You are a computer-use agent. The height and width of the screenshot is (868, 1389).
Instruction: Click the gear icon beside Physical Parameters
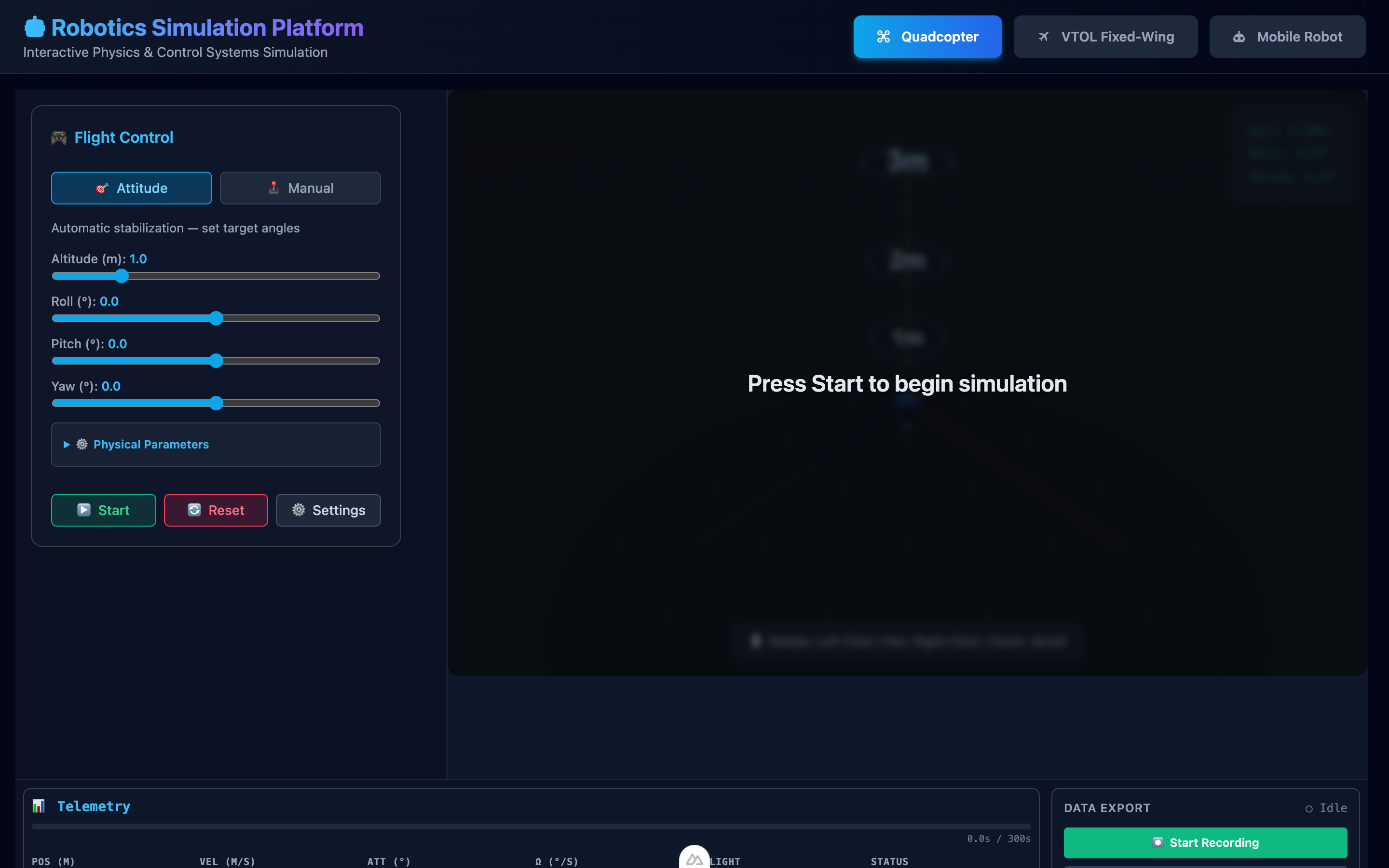pyautogui.click(x=82, y=444)
